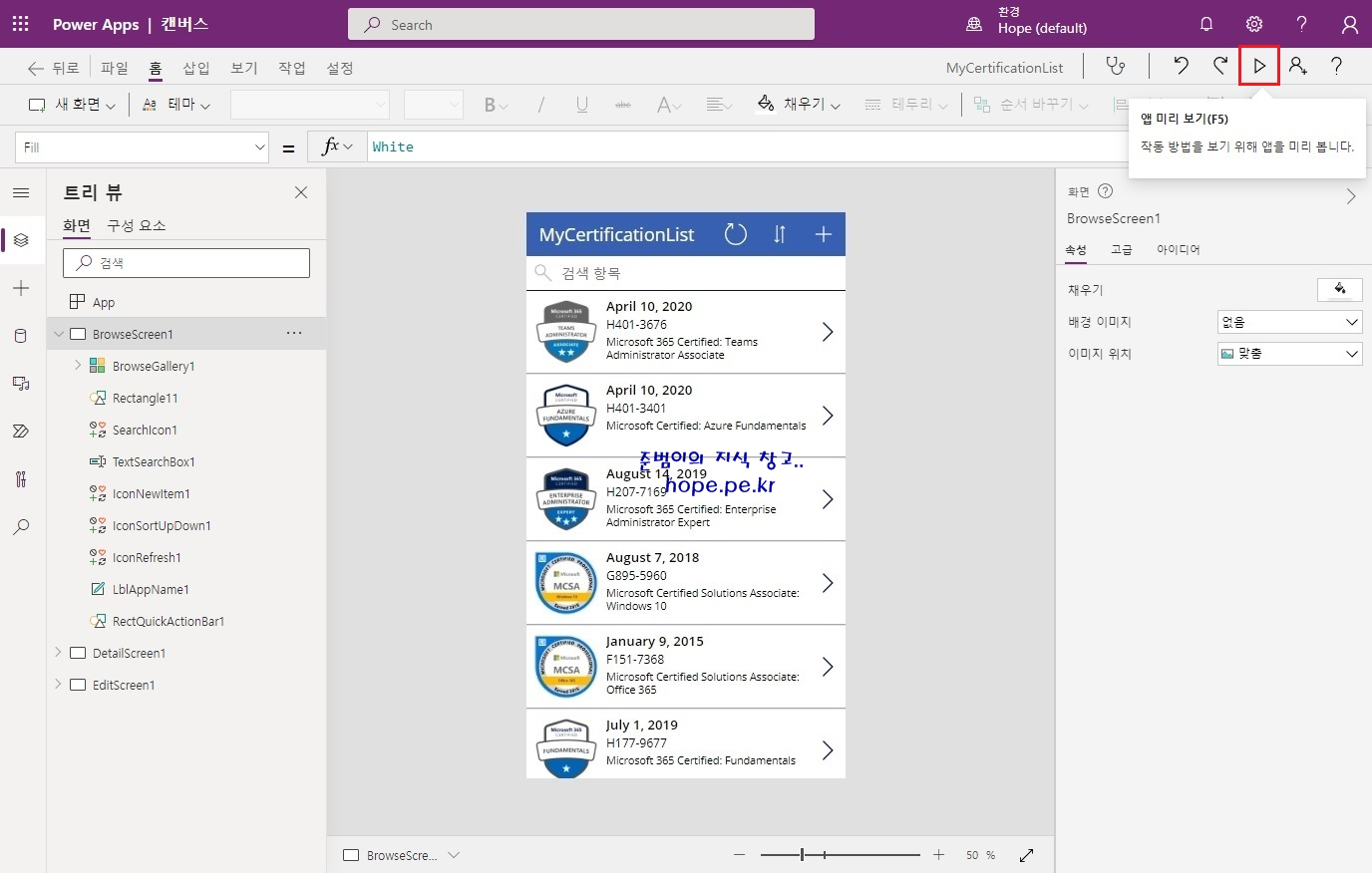The image size is (1372, 873).
Task: Open the Azure Fundamentals item arrow
Action: pos(827,416)
